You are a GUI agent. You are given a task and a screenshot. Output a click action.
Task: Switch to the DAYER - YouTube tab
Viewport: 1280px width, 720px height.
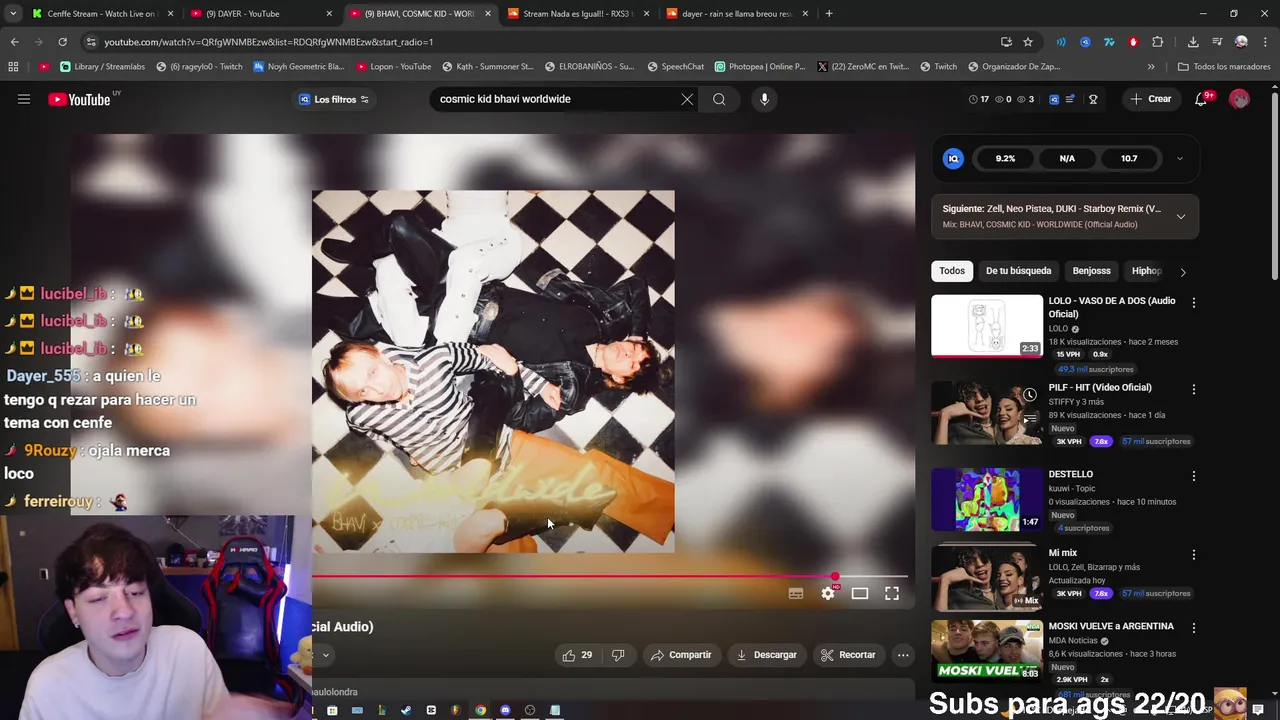click(260, 14)
